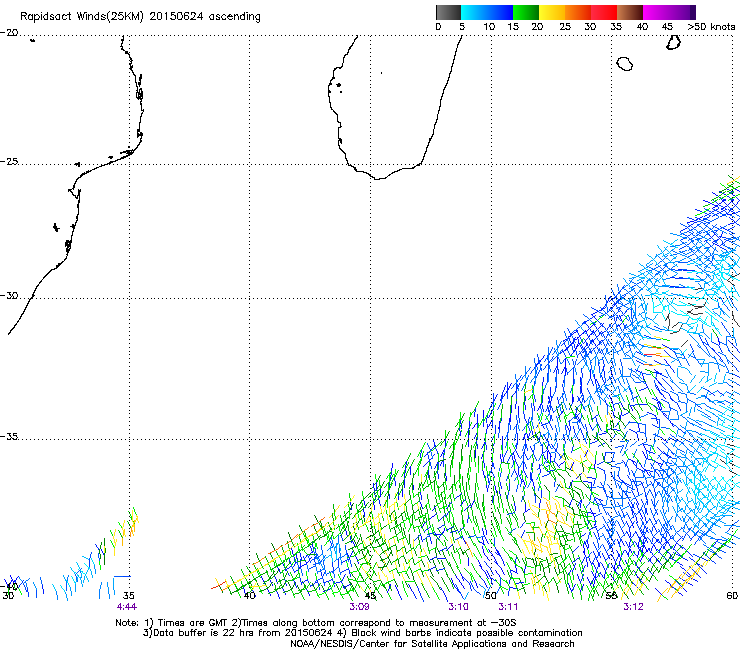Image resolution: width=740 pixels, height=650 pixels.
Task: Select the green 15-20 knots legend swatch
Action: [526, 12]
